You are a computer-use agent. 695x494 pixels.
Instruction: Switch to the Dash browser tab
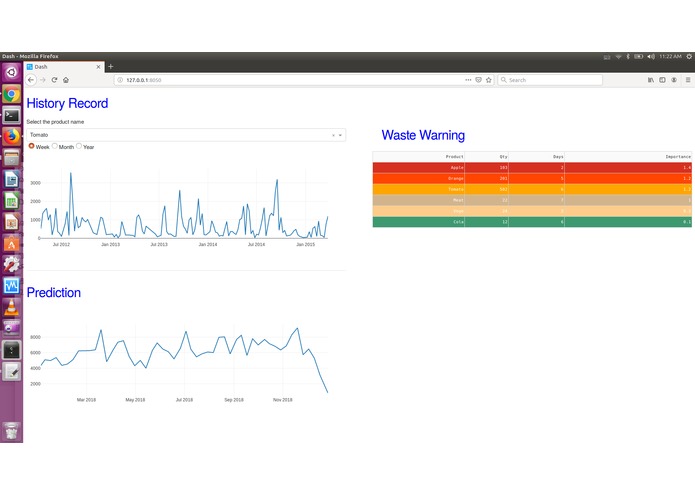point(64,67)
